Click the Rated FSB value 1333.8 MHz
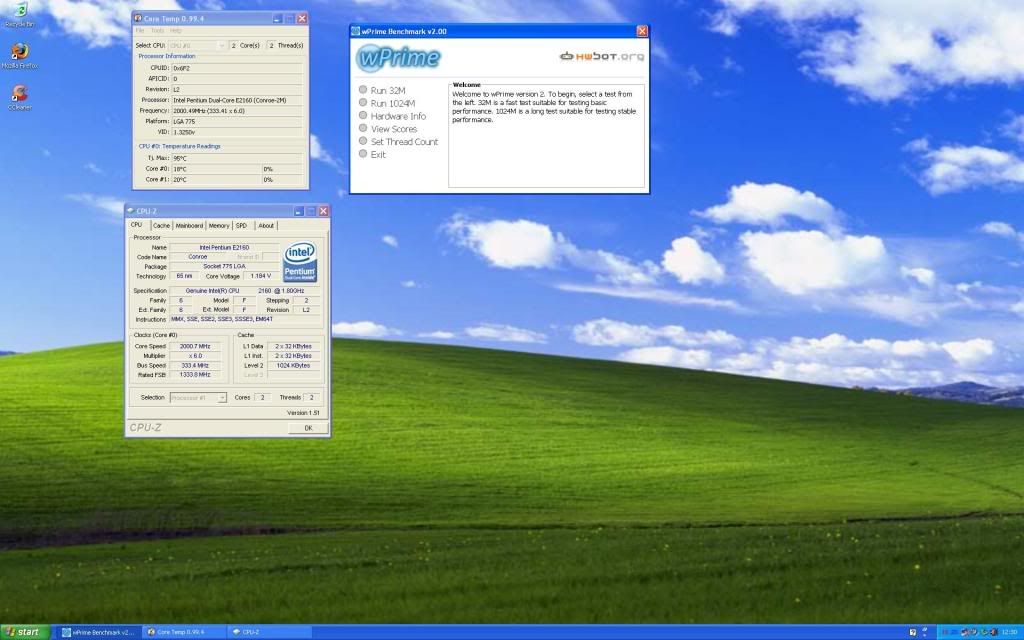This screenshot has width=1024, height=640. (x=195, y=375)
